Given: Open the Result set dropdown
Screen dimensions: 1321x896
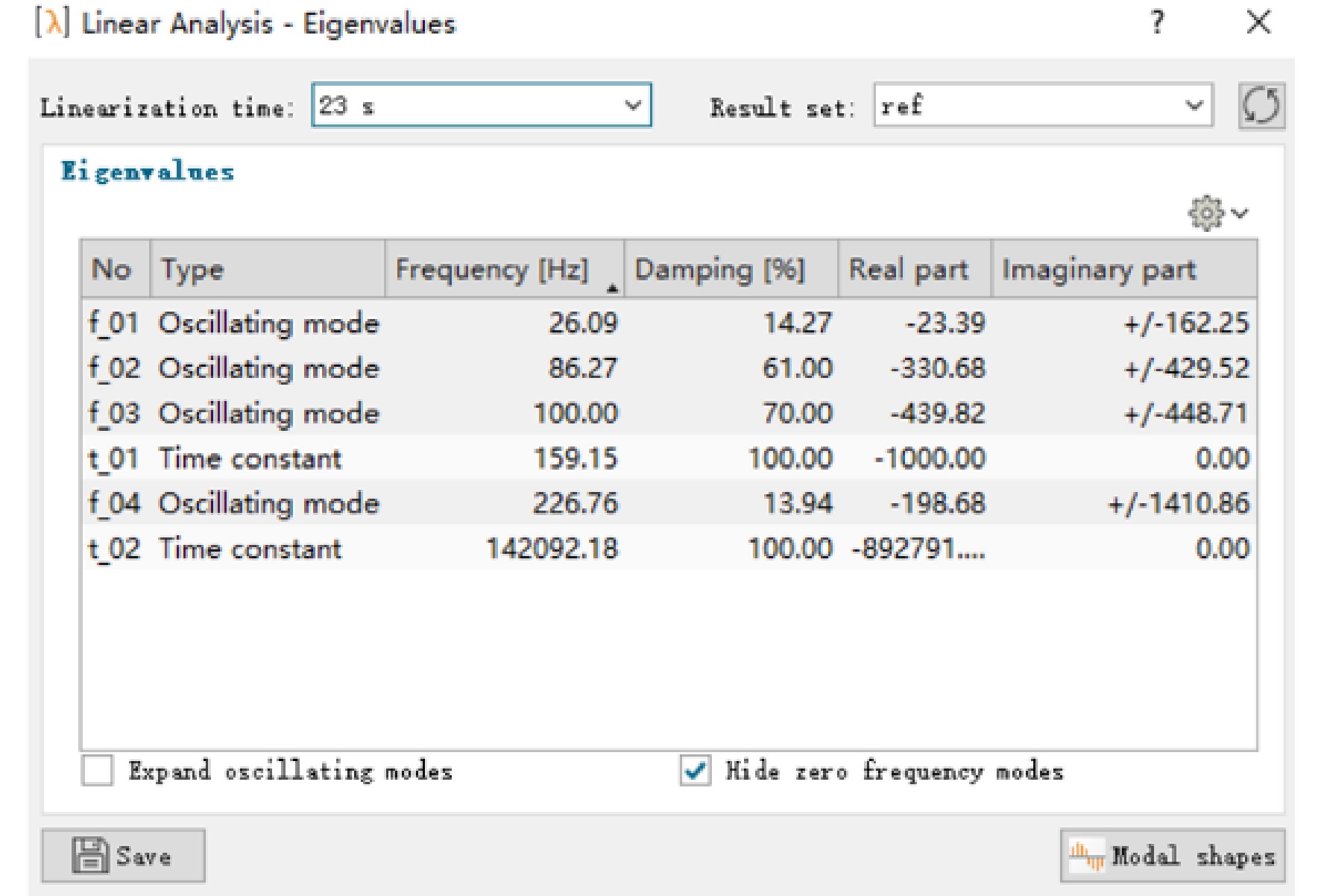Looking at the screenshot, I should click(1043, 105).
